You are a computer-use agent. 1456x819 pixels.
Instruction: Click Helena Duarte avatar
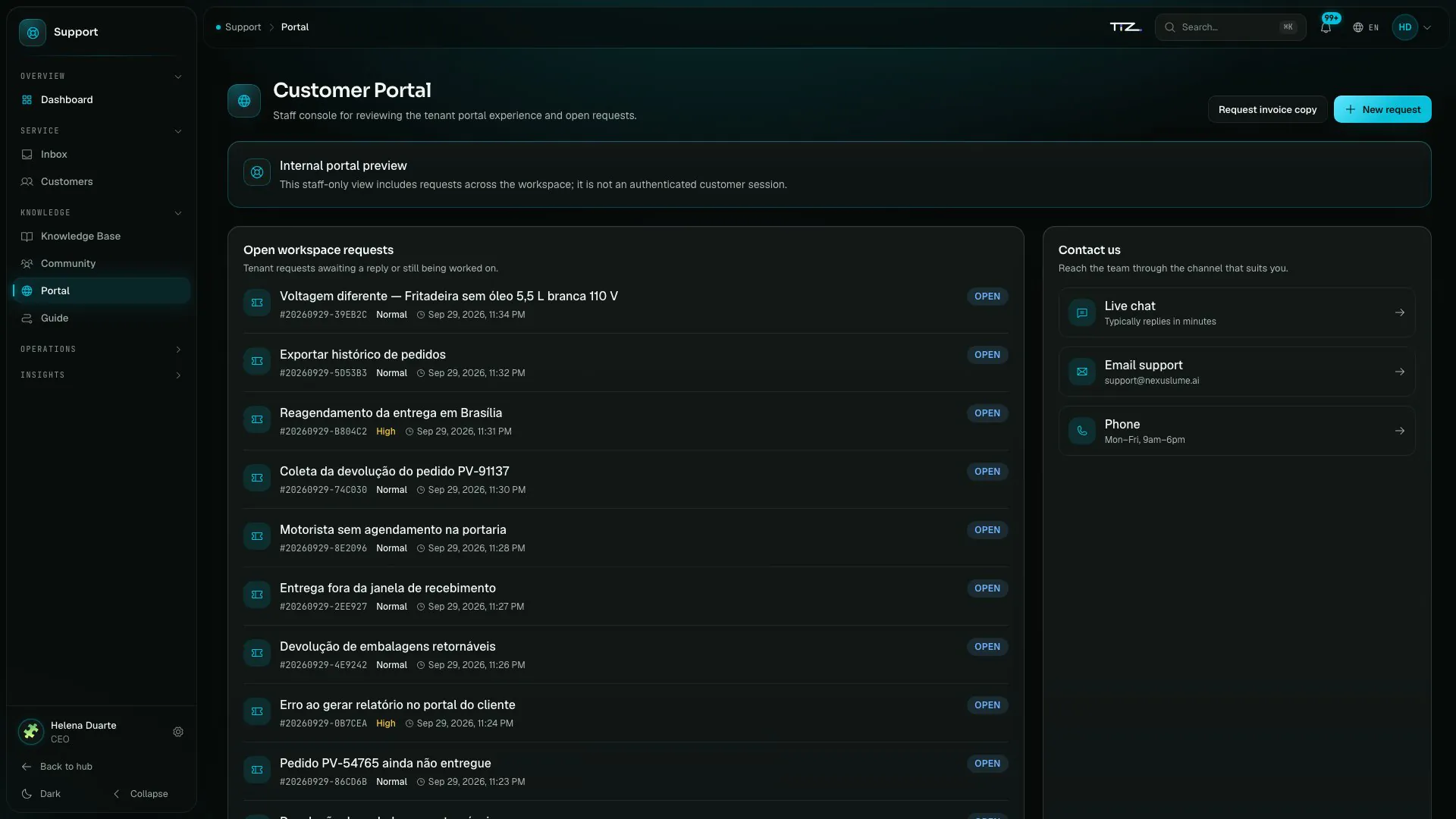pyautogui.click(x=31, y=732)
